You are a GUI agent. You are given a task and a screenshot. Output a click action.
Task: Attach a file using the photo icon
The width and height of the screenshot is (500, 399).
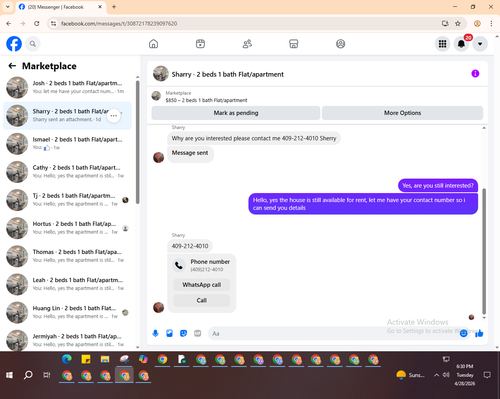[x=169, y=333]
